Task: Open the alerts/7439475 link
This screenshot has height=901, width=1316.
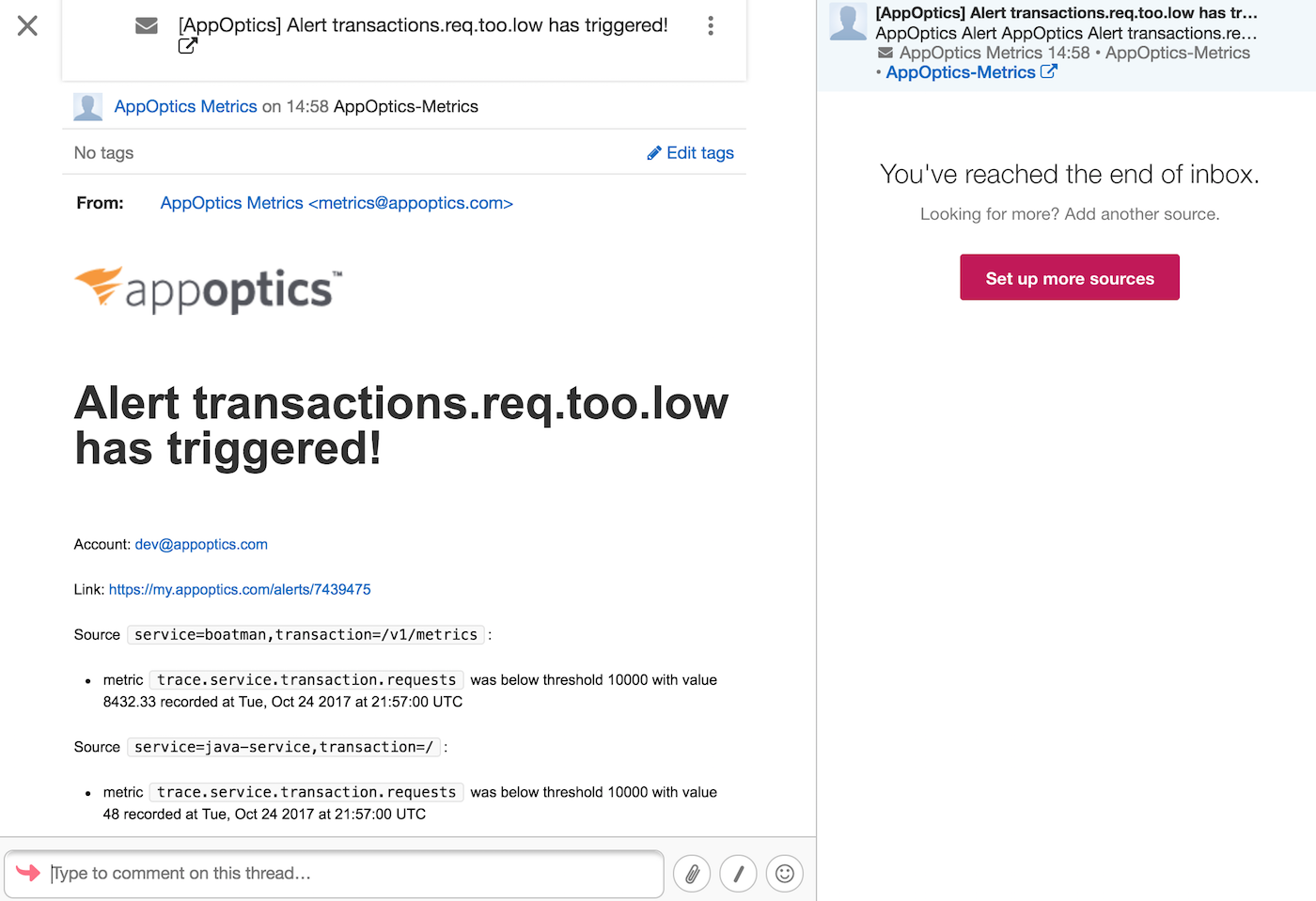Action: pos(240,590)
